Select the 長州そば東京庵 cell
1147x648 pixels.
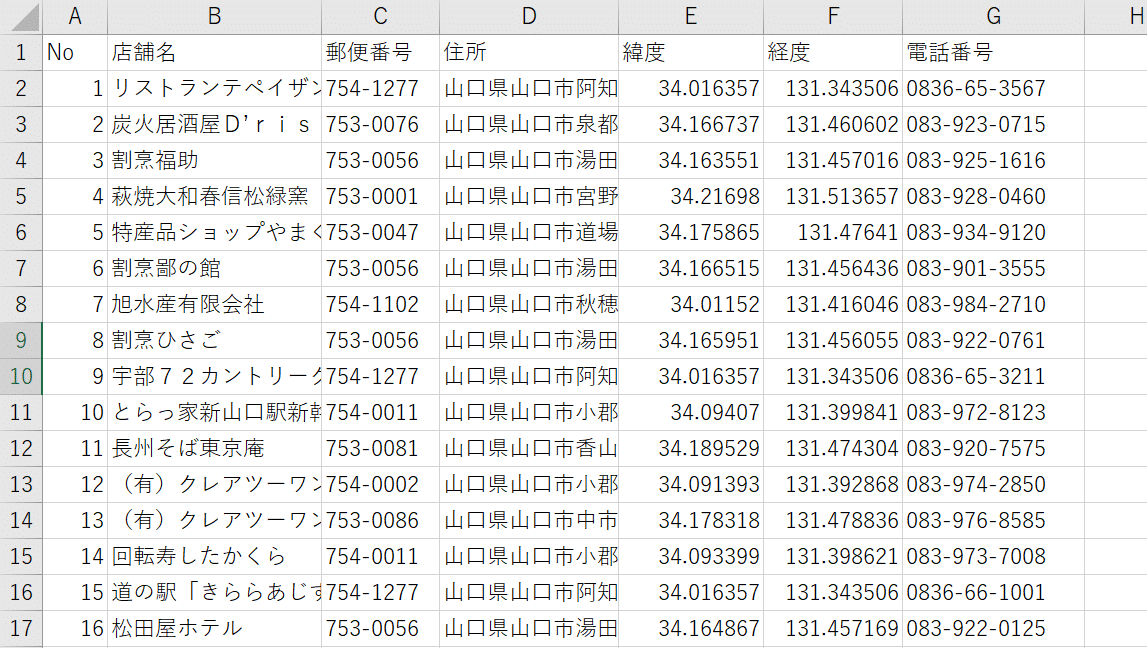click(214, 448)
